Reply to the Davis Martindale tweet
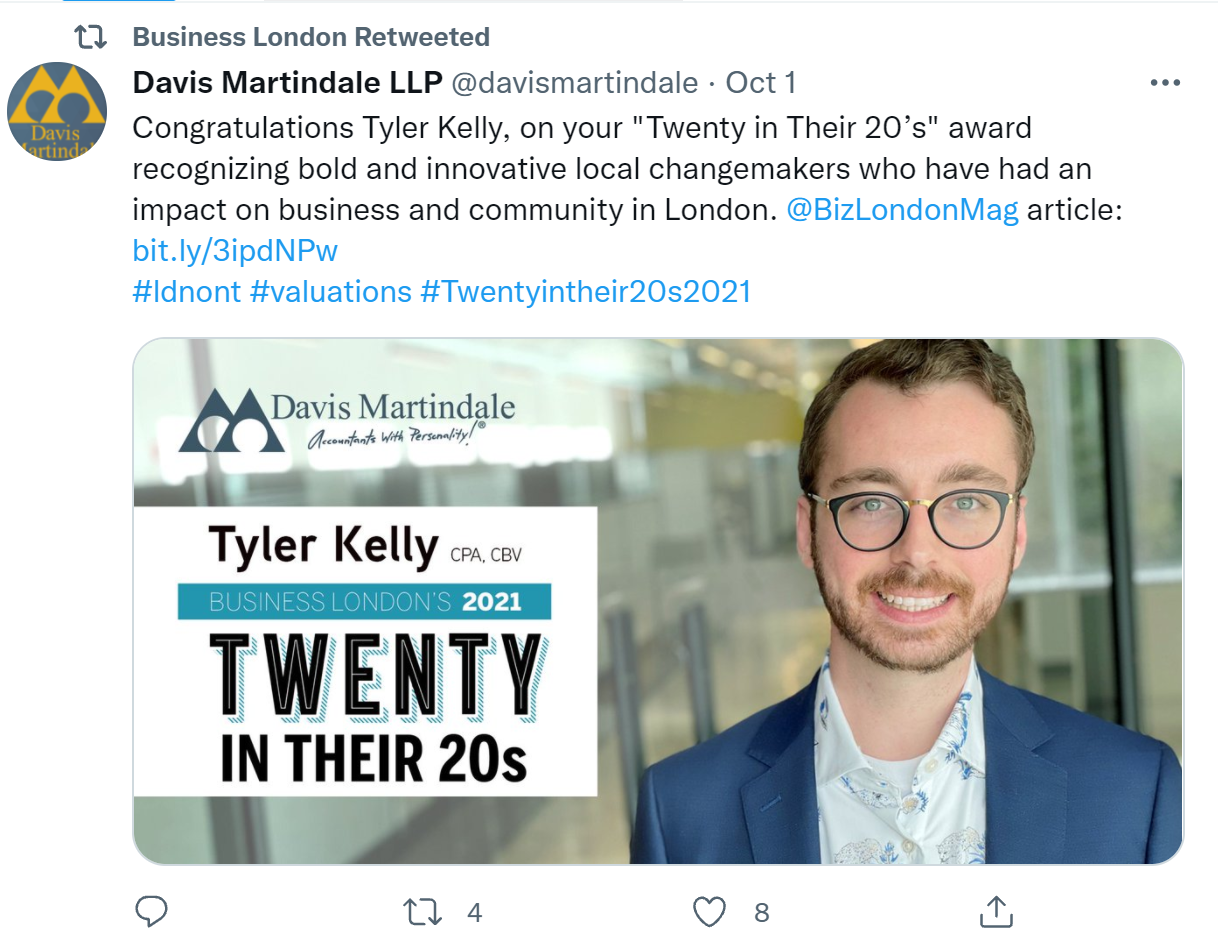1218x940 pixels. click(x=151, y=911)
